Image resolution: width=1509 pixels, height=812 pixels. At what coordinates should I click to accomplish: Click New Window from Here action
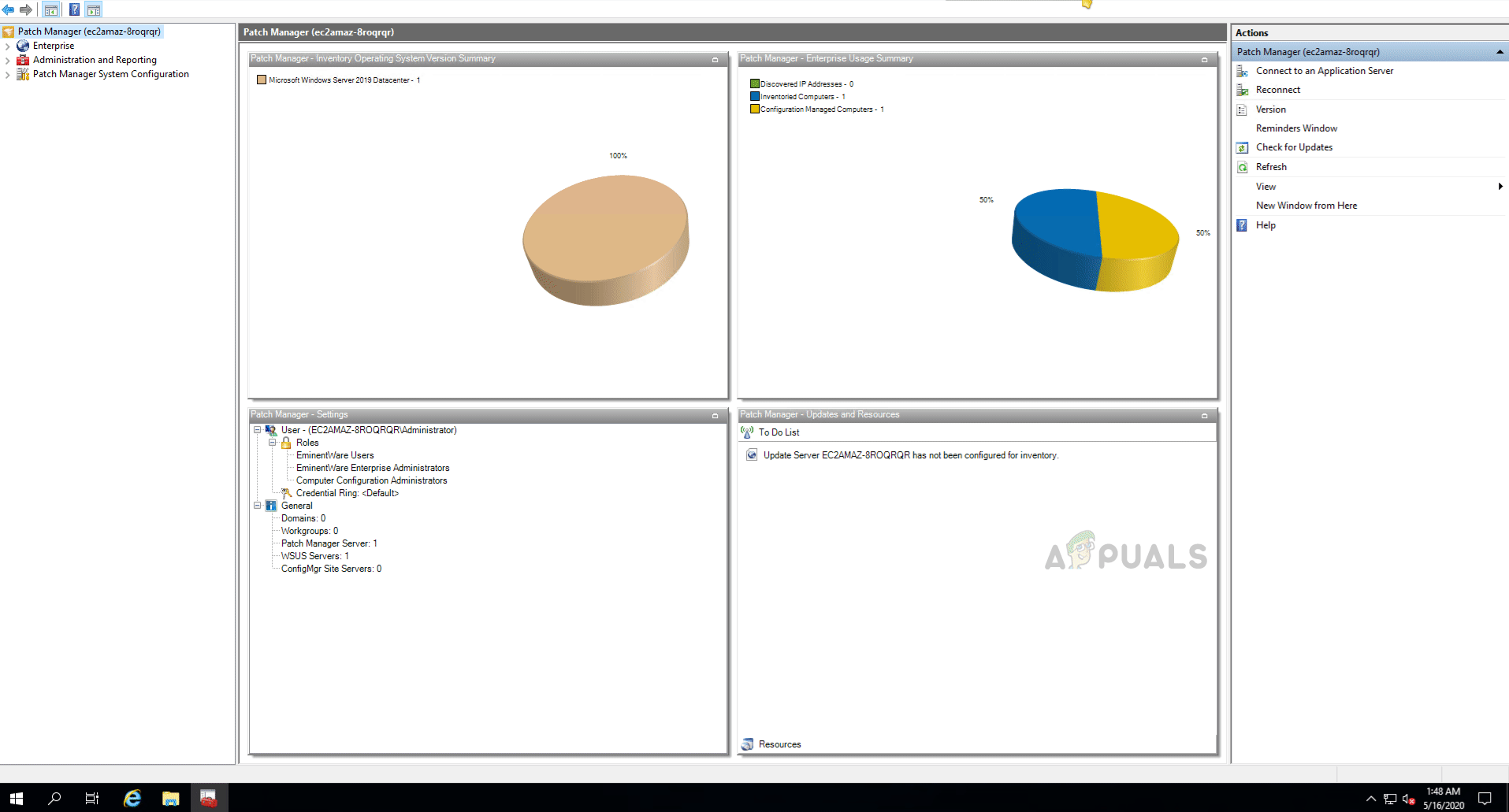click(x=1306, y=206)
